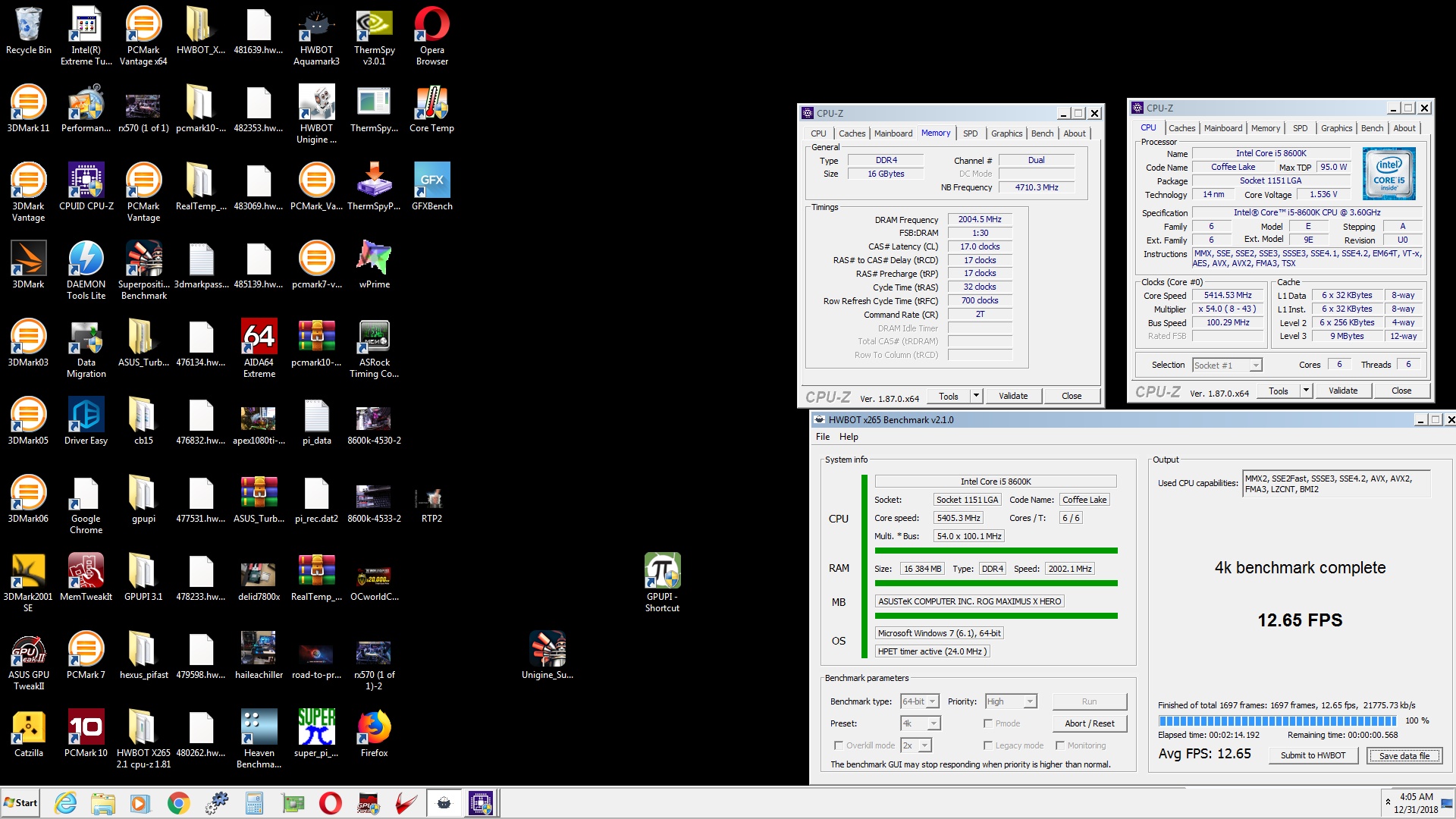
Task: Click the Opera icon in the taskbar
Action: pyautogui.click(x=330, y=803)
